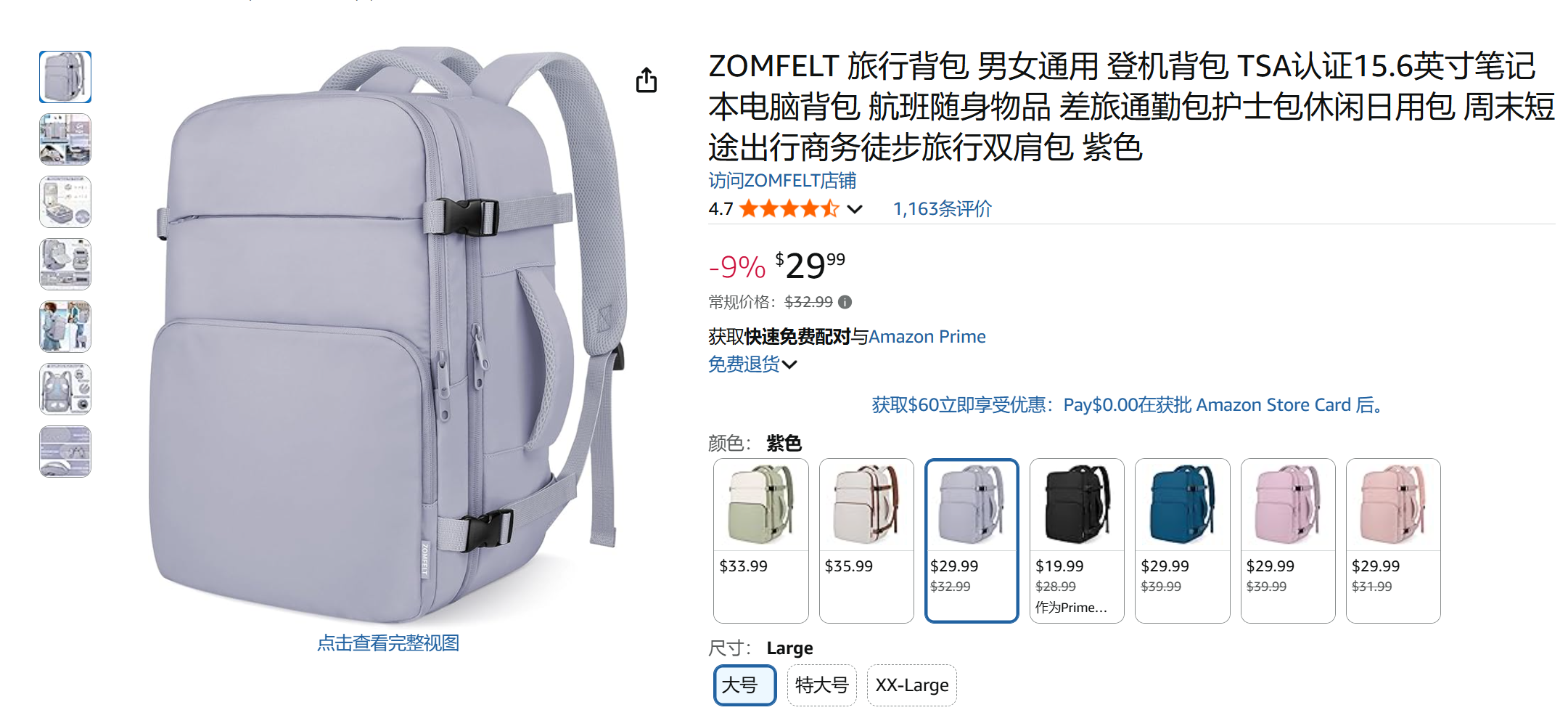Viewport: 1568px width, 718px height.
Task: Show the second product thumbnail image
Action: [x=65, y=139]
